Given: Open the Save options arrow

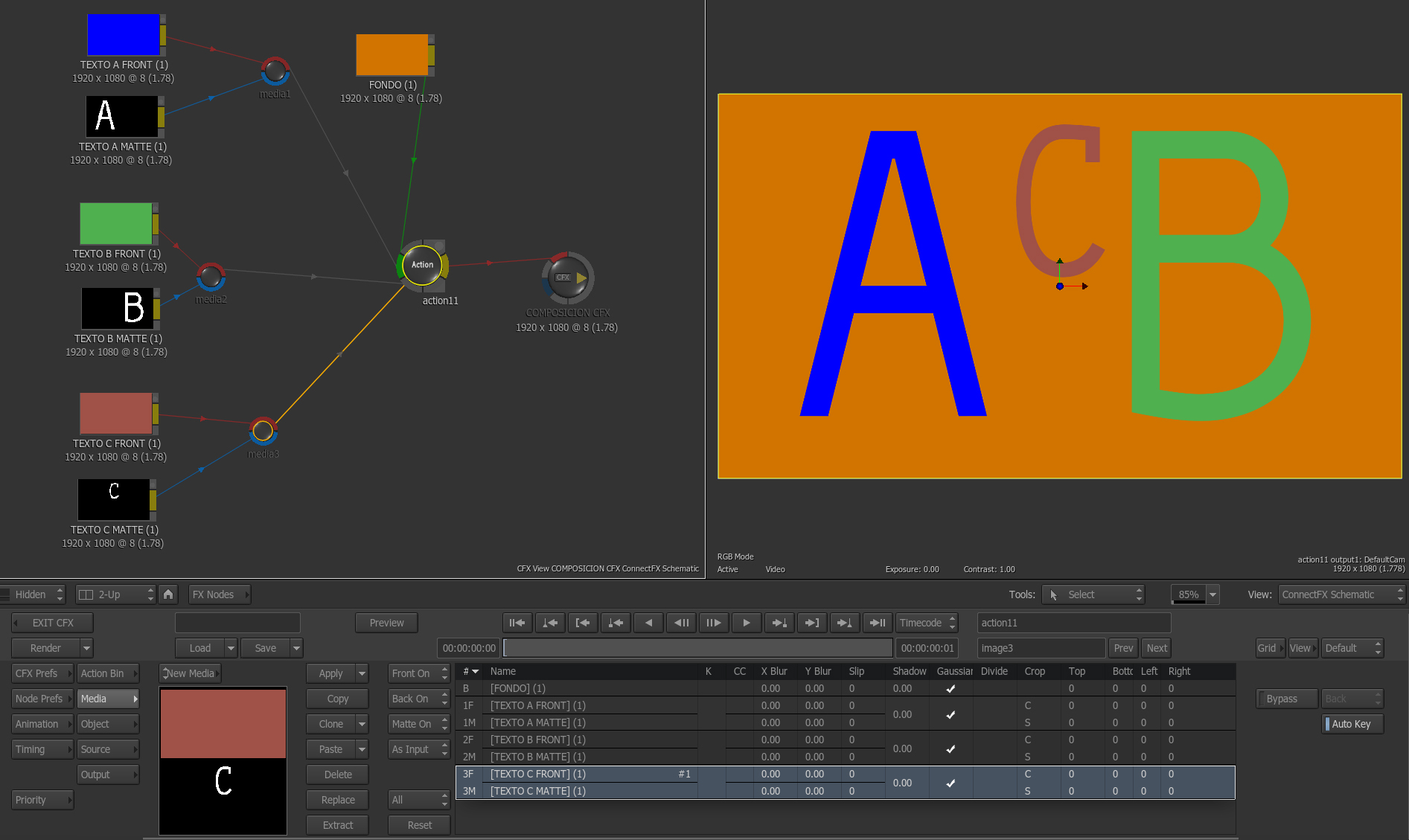Looking at the screenshot, I should coord(296,648).
